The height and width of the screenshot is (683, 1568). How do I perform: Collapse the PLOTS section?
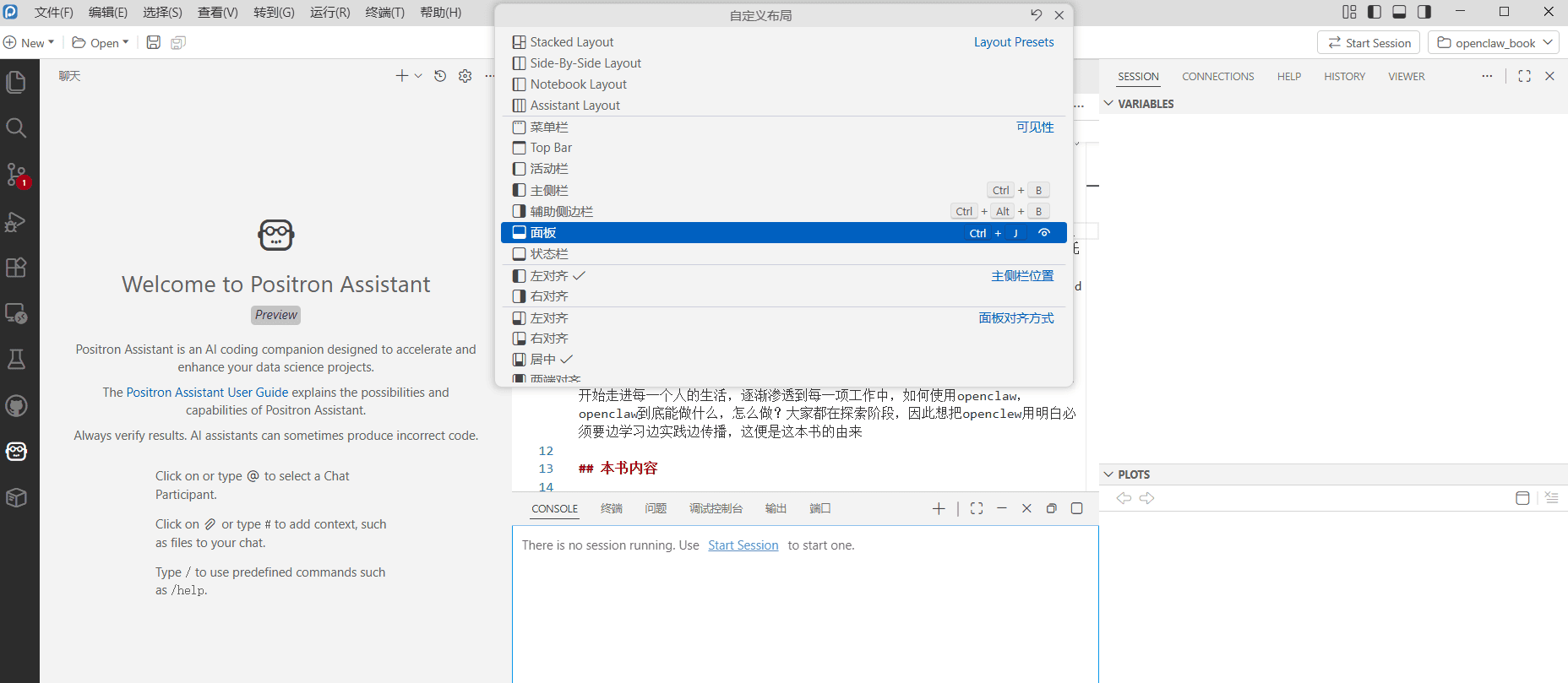(x=1108, y=474)
